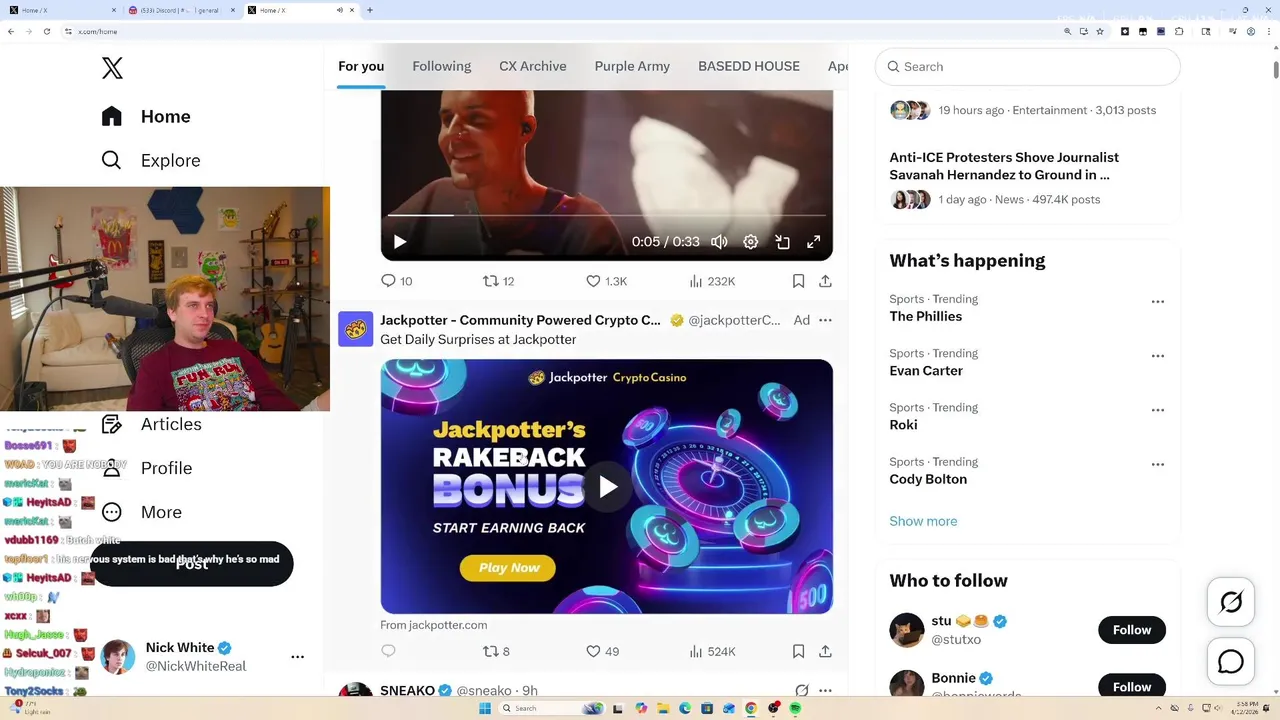Click the X logo icon
The width and height of the screenshot is (1280, 720).
tap(112, 68)
